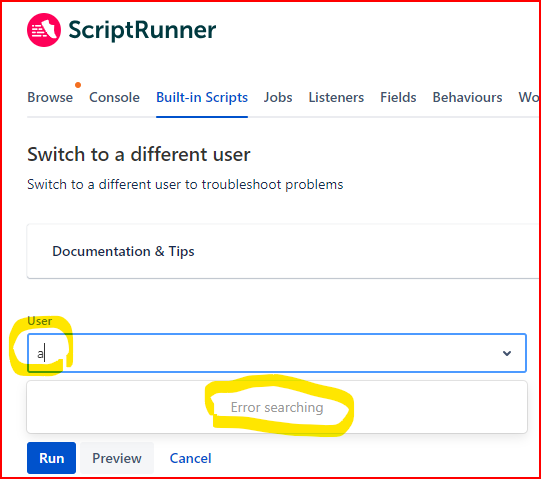Open the Fields tab
Image resolution: width=541 pixels, height=479 pixels.
398,98
